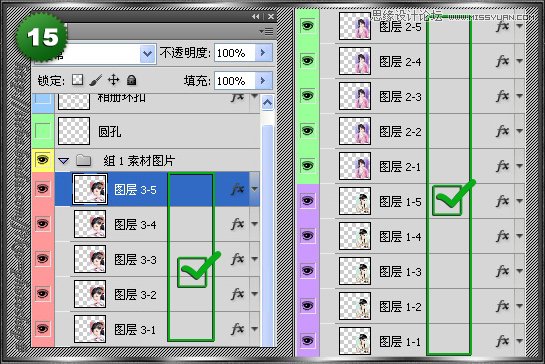This screenshot has height=364, width=545.
Task: Collapse the panel with the double arrows
Action: pos(255,16)
